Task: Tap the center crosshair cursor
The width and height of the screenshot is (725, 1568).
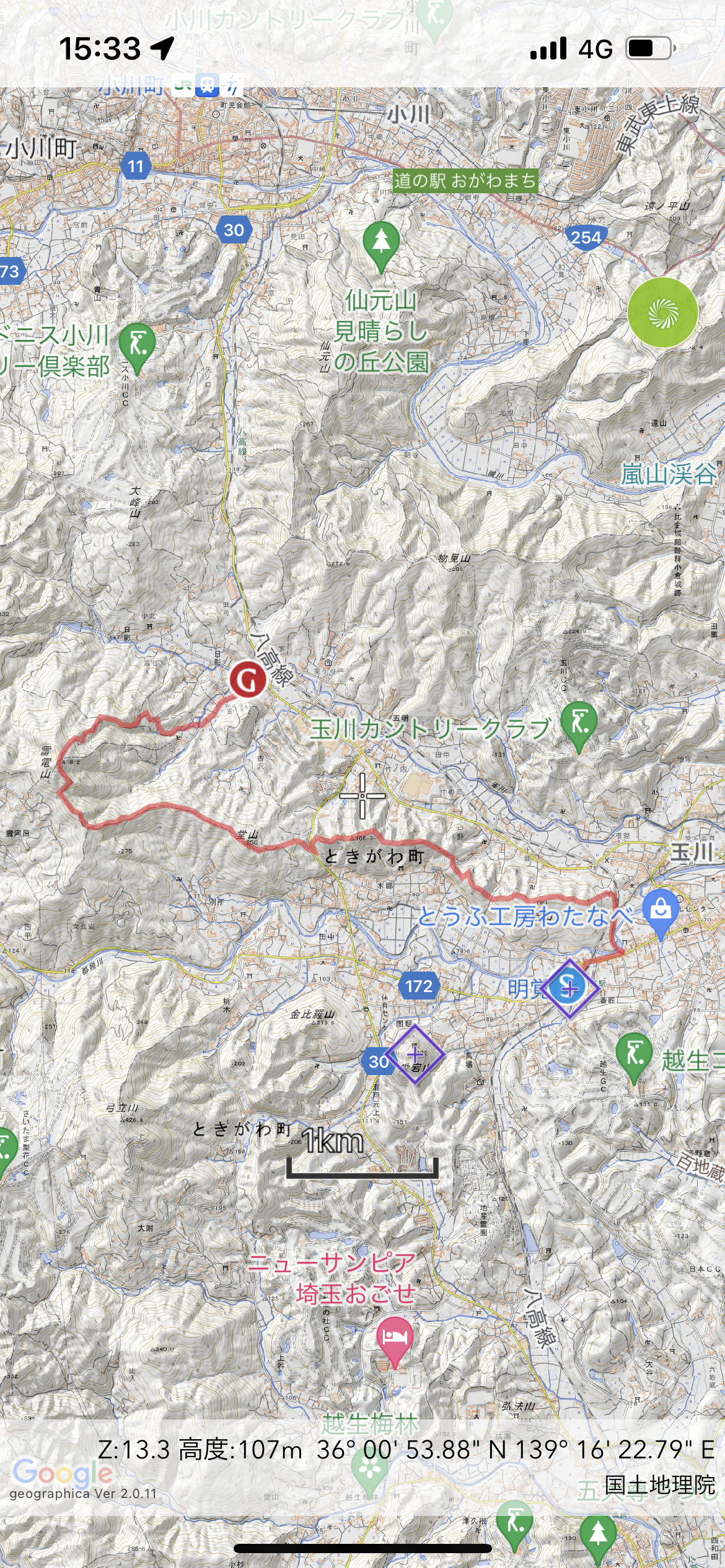Action: pos(362,796)
